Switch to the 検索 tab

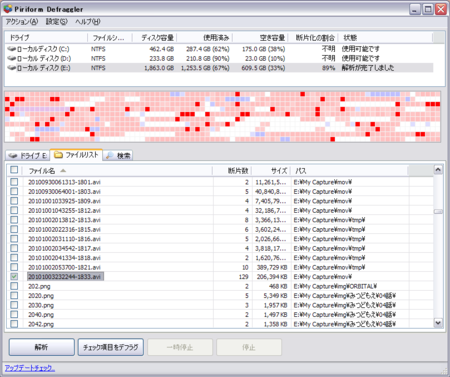tap(118, 156)
